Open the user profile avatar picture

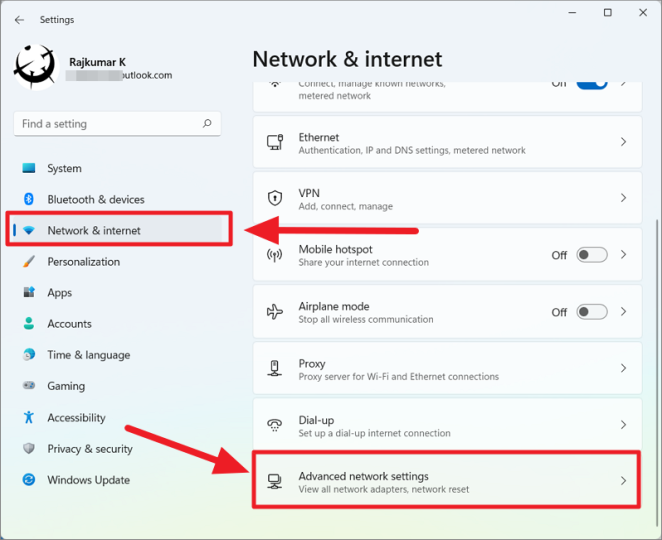36,67
